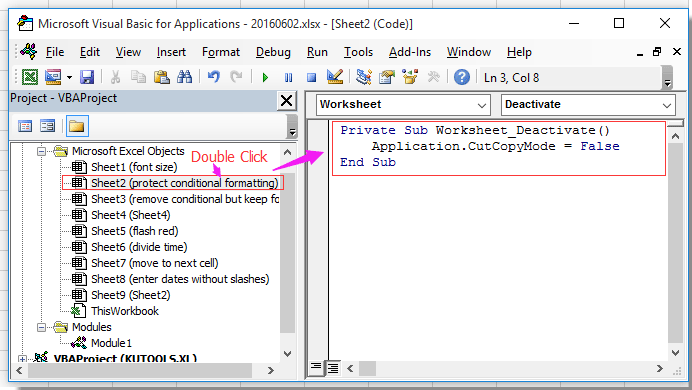Click the project tree scroll down arrow
Viewport: 692px width, 390px height.
point(287,353)
